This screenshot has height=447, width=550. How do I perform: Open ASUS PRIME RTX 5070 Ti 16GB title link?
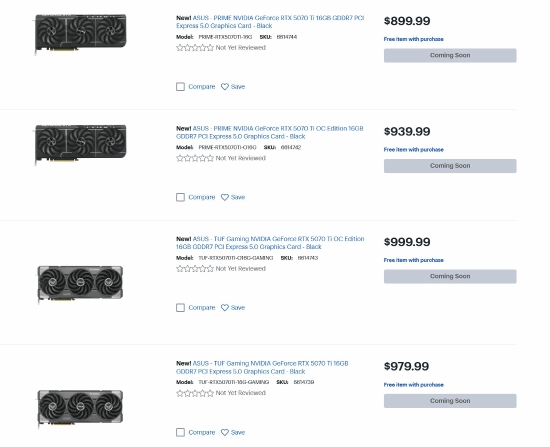click(x=270, y=22)
